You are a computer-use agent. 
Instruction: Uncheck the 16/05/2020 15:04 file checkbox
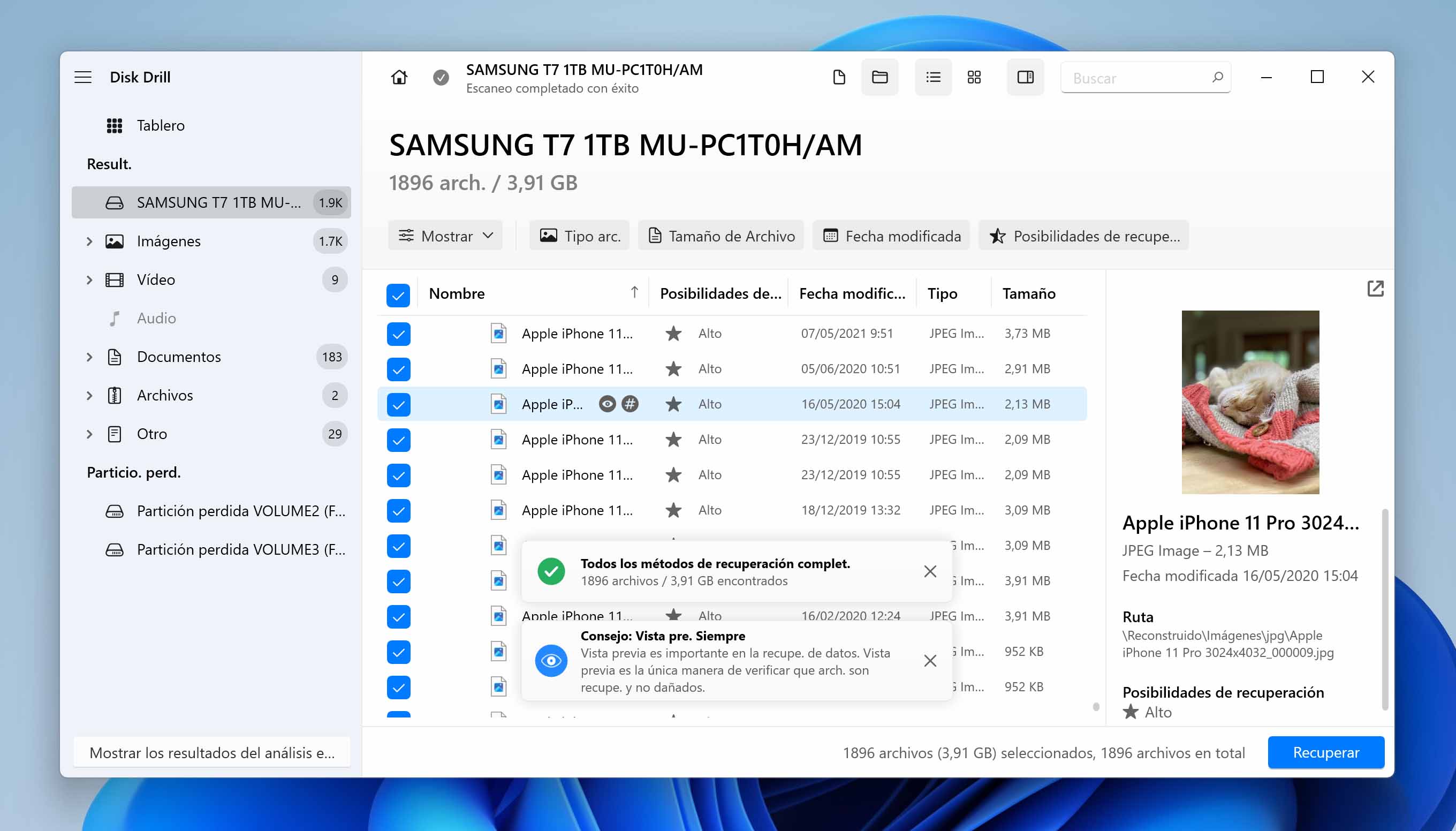click(x=398, y=405)
